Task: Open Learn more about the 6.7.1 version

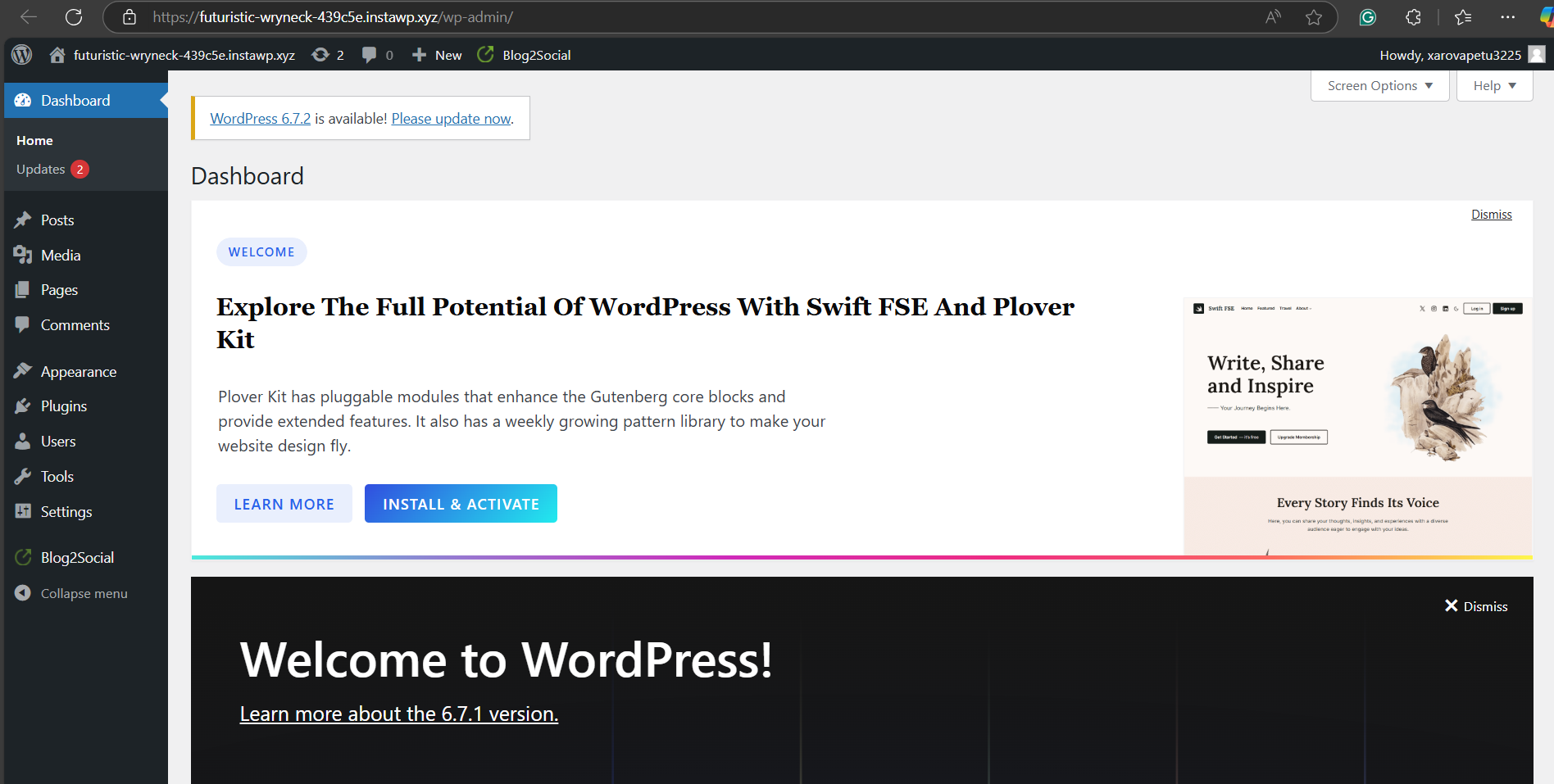Action: point(399,714)
